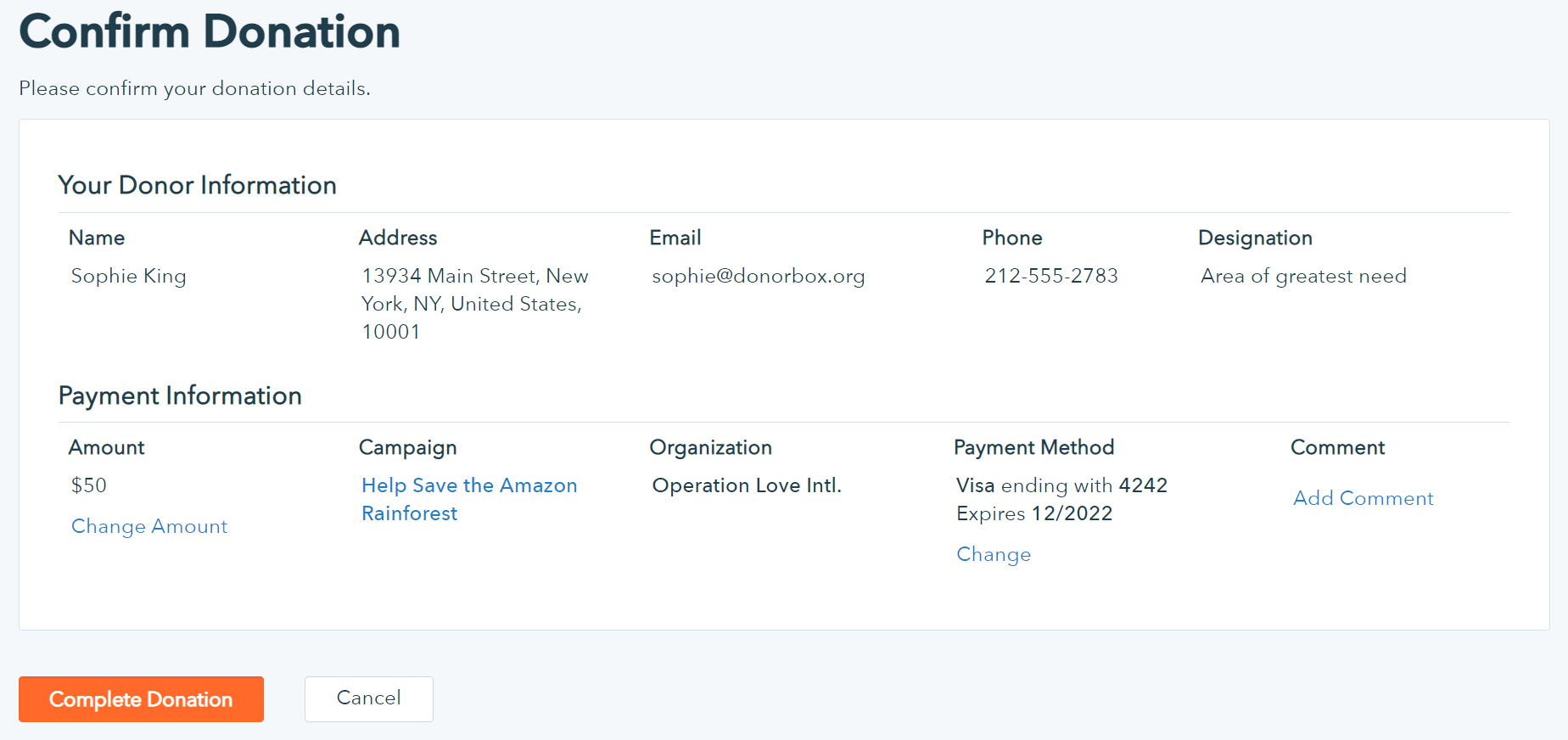Click the Designation column label
This screenshot has width=1568, height=740.
1255,238
